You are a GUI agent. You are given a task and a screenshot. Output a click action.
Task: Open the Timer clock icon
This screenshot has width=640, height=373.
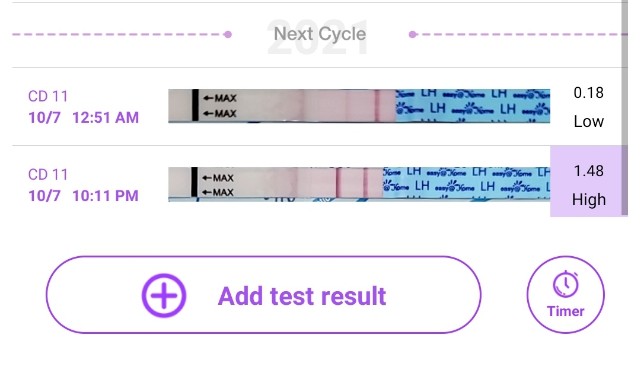coord(565,284)
